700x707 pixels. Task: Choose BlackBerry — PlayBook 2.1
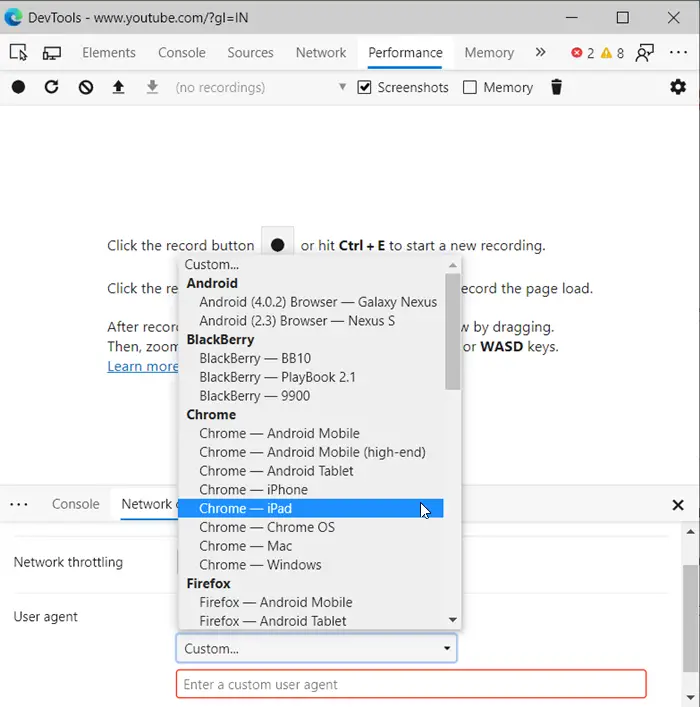pos(311,377)
